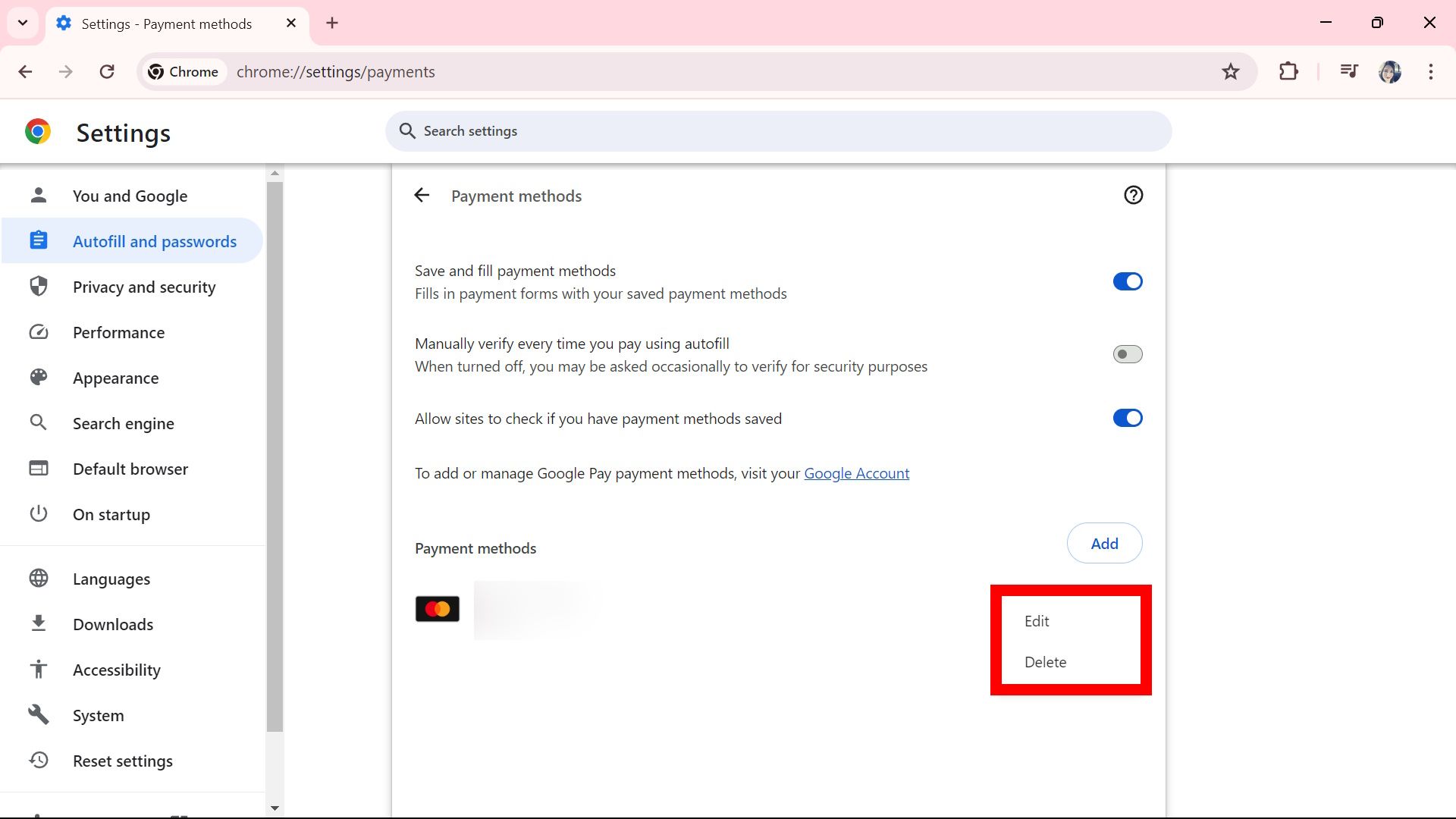Open Appearance settings via palette icon
The height and width of the screenshot is (819, 1456).
pyautogui.click(x=38, y=378)
